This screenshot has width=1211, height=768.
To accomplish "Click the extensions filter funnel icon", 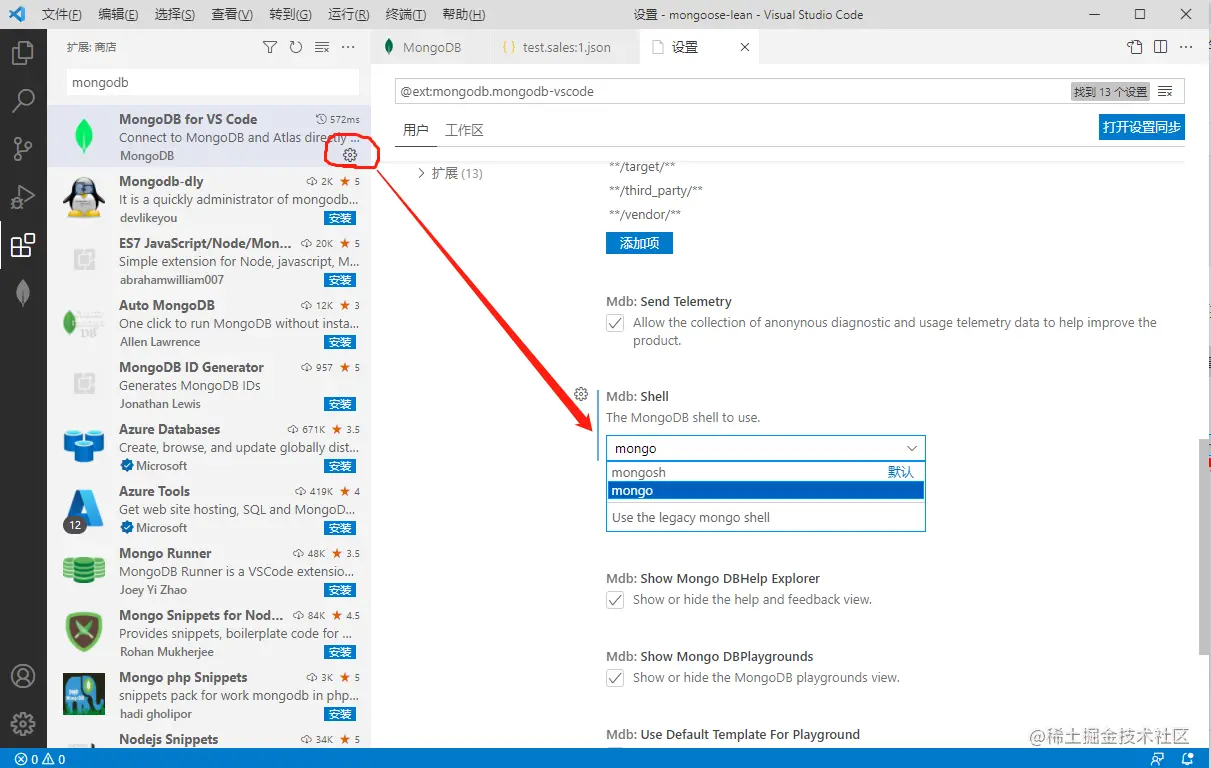I will (x=270, y=47).
